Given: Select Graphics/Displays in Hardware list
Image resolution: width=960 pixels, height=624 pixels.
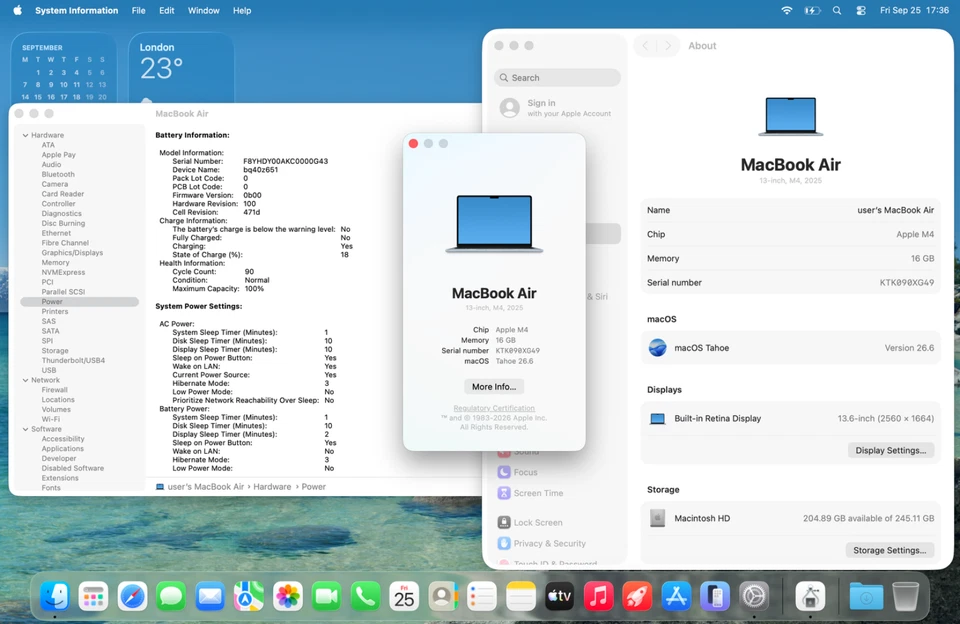Looking at the screenshot, I should tap(72, 253).
